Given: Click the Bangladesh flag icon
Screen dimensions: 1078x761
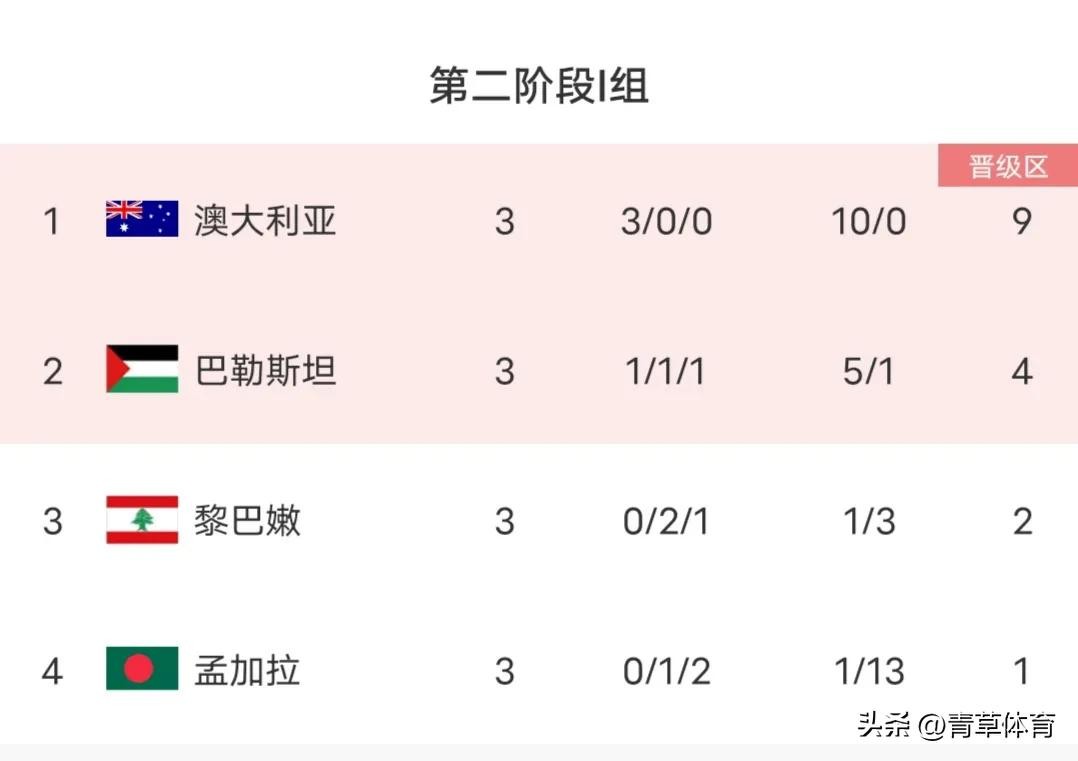Looking at the screenshot, I should 142,670.
